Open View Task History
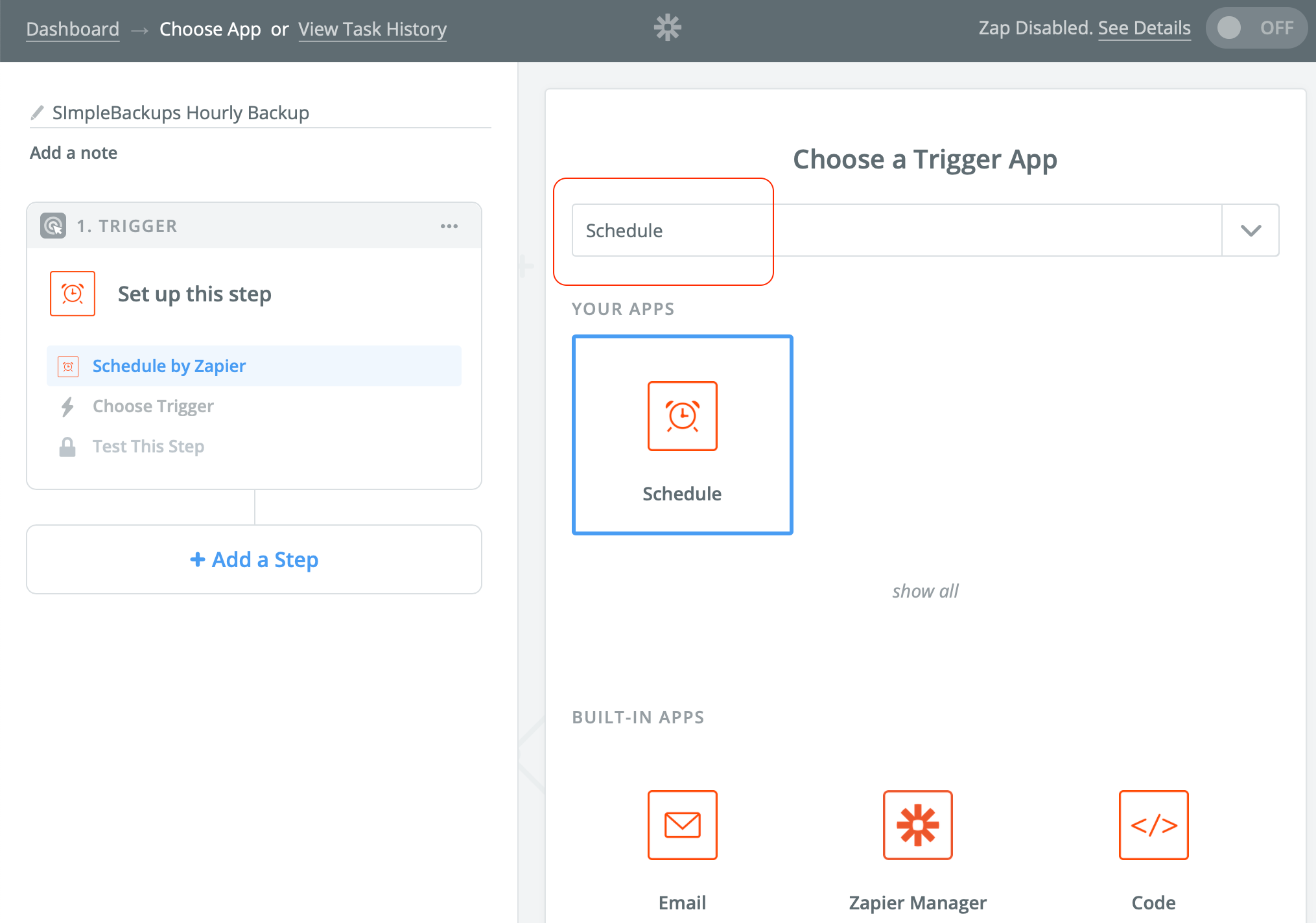This screenshot has height=923, width=1316. 372,29
